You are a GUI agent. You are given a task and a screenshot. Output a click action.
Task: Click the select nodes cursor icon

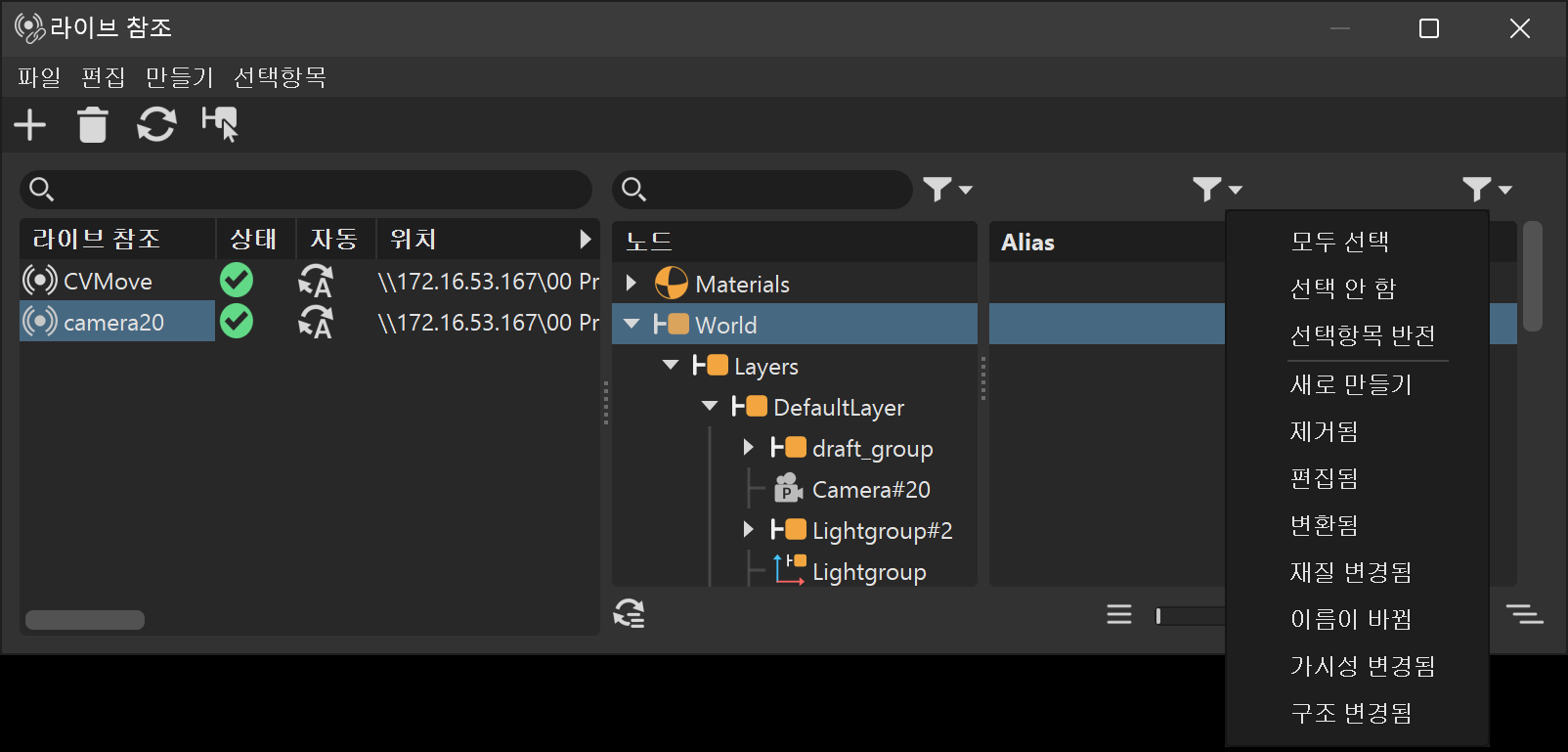(x=220, y=125)
